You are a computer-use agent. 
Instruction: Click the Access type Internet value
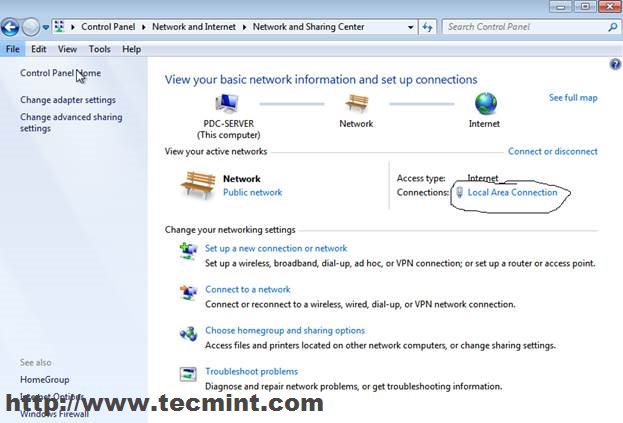(483, 178)
